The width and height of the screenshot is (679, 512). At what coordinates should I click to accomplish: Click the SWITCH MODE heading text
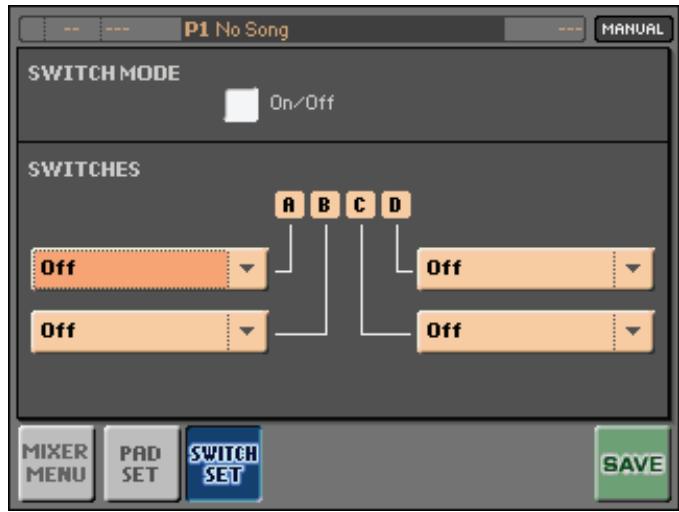104,73
